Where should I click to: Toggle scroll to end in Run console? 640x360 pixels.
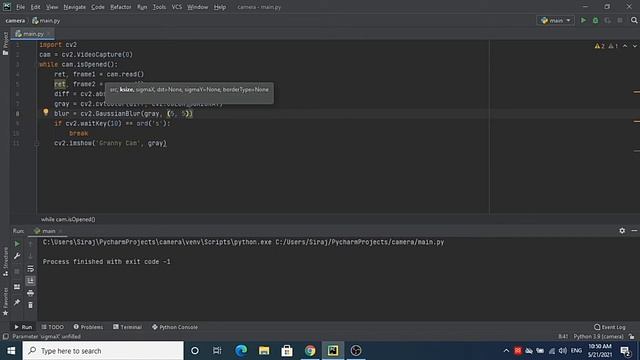(x=31, y=281)
